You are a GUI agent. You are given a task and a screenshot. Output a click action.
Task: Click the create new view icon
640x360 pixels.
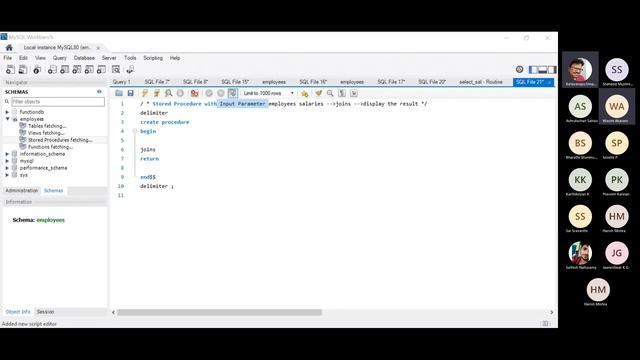(77, 70)
